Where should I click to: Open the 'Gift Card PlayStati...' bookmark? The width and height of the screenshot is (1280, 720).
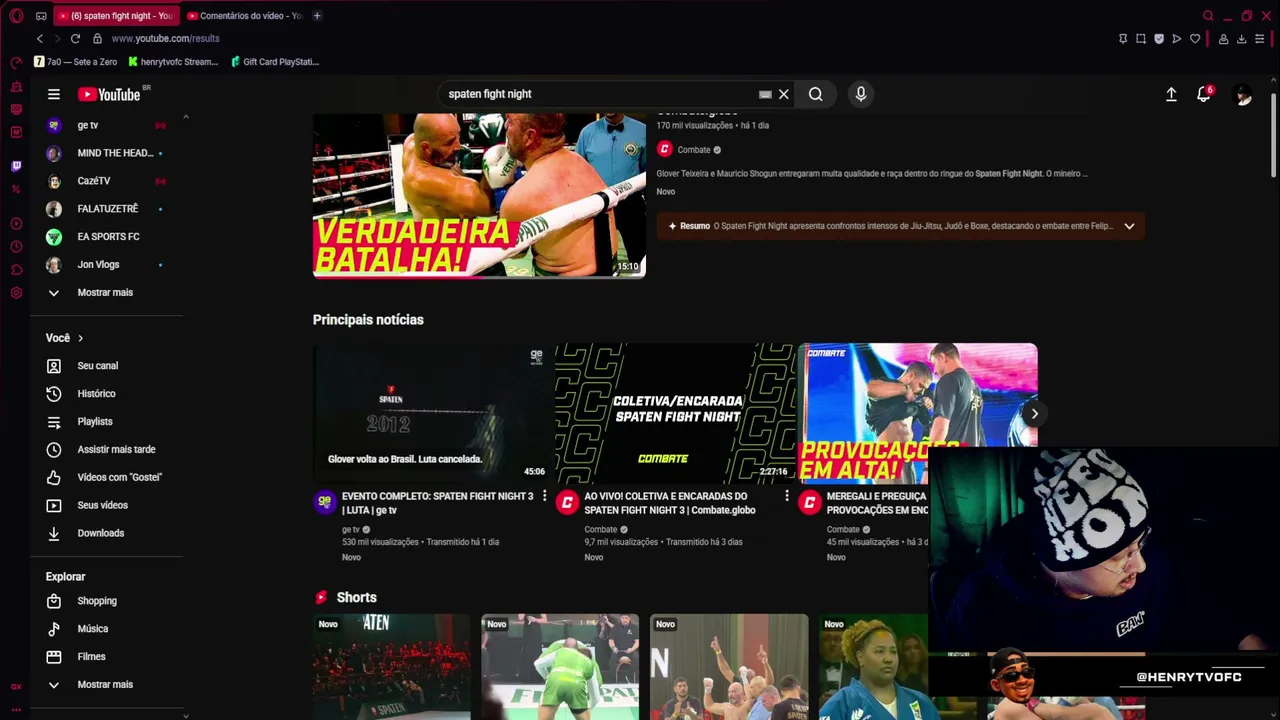tap(275, 62)
